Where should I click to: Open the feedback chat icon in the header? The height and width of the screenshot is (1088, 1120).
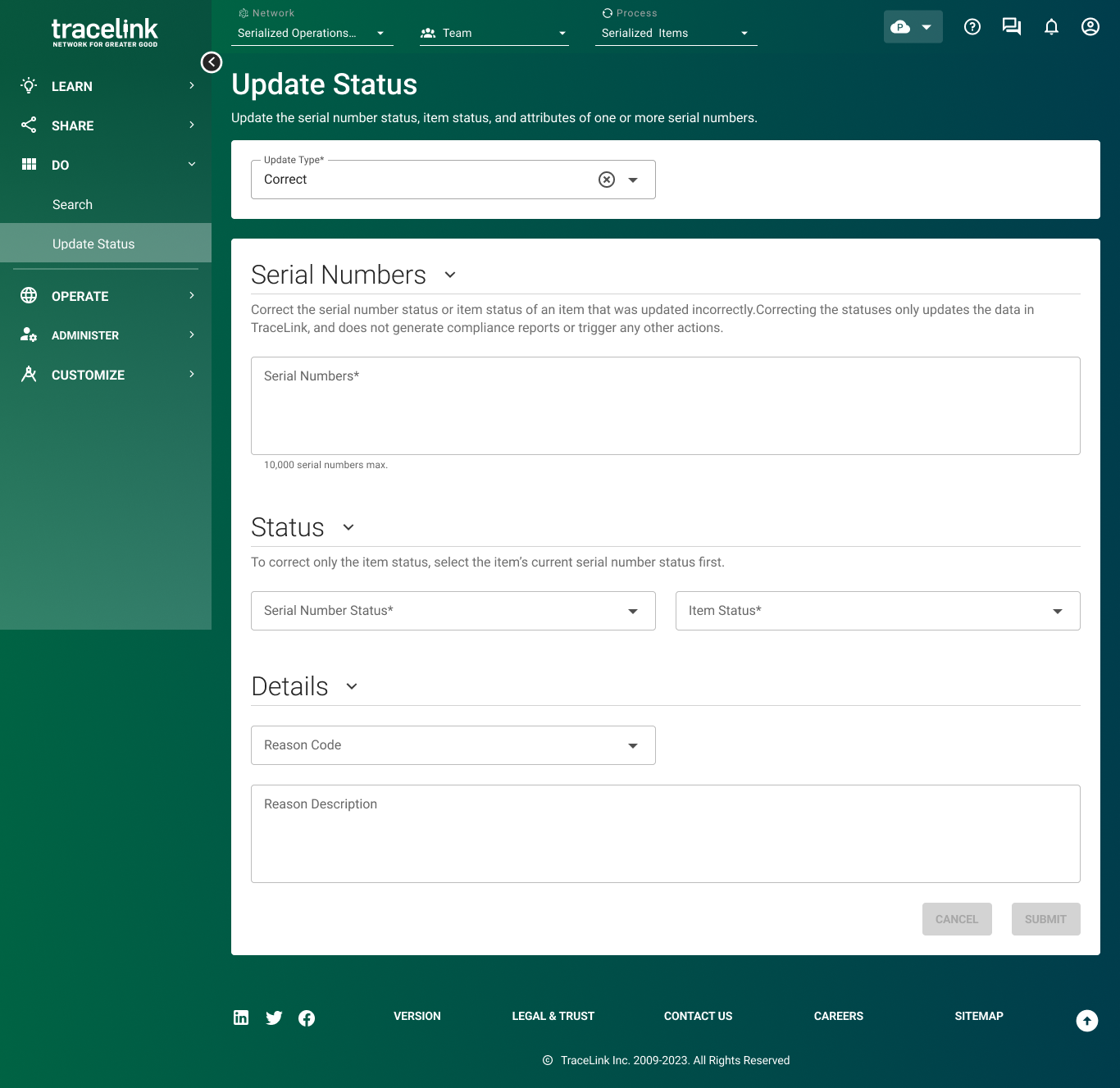point(1012,26)
